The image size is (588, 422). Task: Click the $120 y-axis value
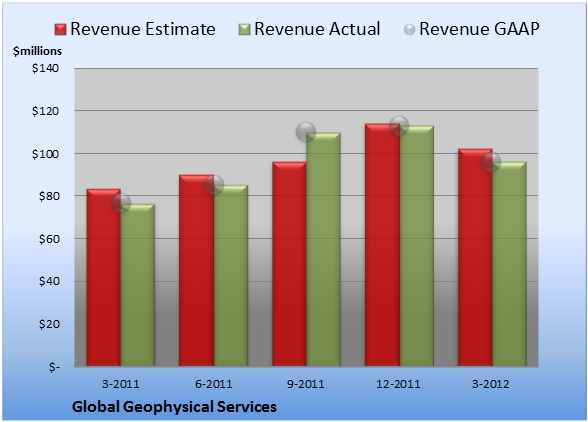[45, 111]
